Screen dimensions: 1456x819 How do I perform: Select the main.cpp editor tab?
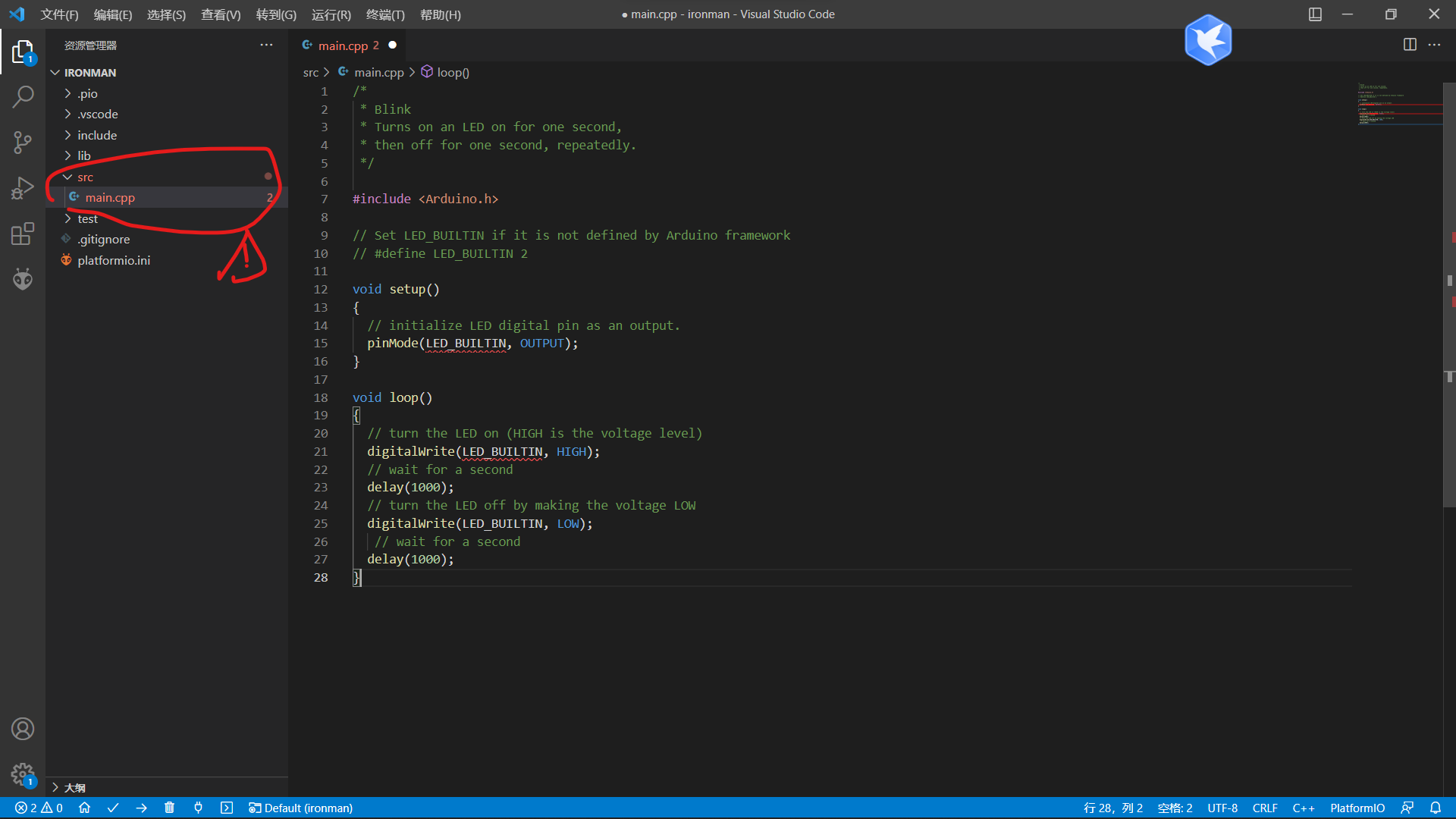(343, 45)
